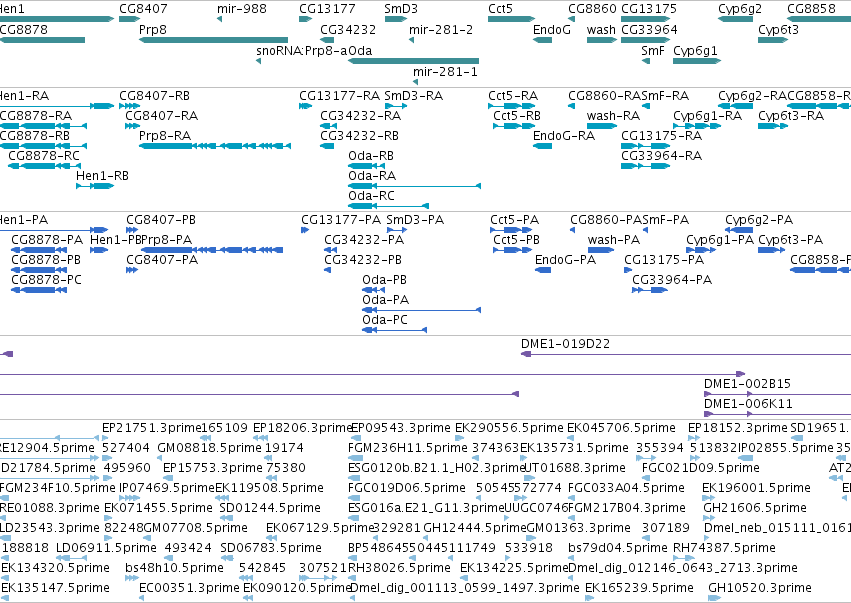This screenshot has height=603, width=851.
Task: Click the SD06783.5prime EST label
Action: coord(271,548)
